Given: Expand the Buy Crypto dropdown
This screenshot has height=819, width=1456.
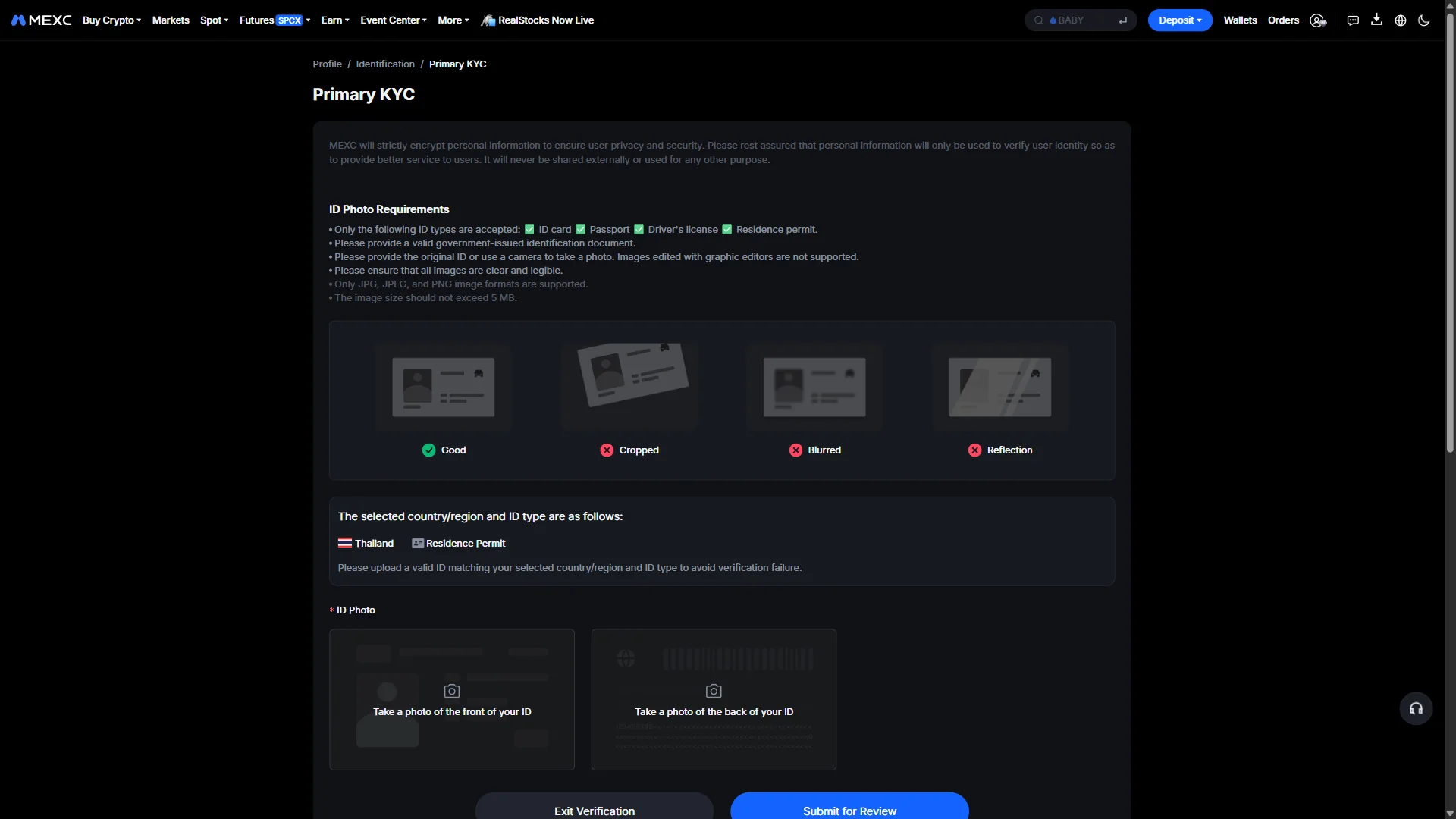Looking at the screenshot, I should 111,20.
